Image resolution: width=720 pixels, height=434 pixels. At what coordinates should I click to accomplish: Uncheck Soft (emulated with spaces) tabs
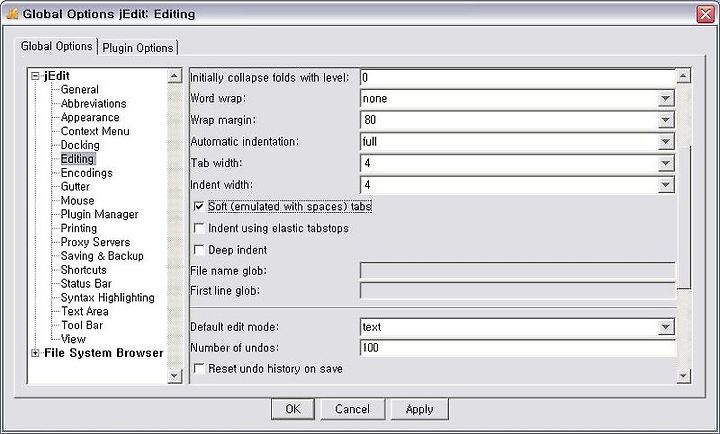199,207
